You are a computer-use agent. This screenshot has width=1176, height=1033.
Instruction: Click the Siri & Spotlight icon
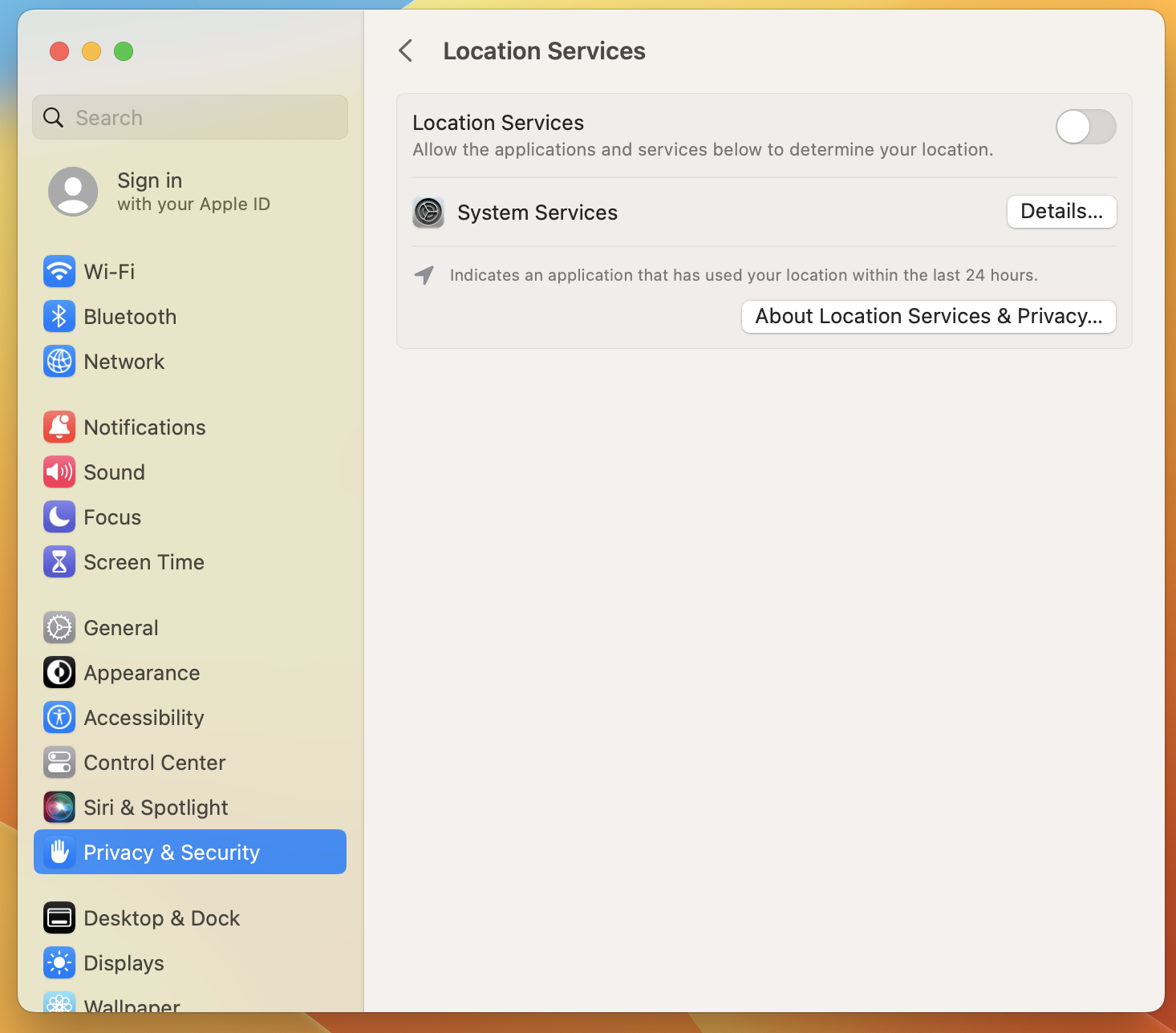click(x=59, y=808)
